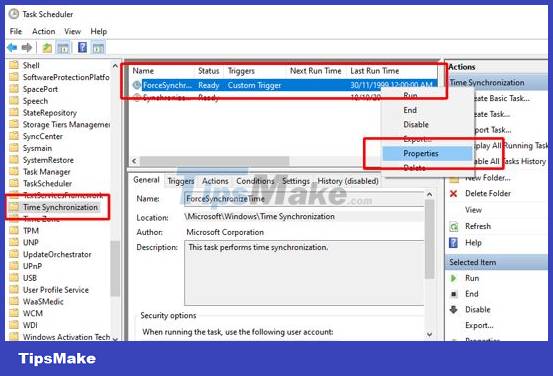
Task: Click the WCM folder icon
Action: (14, 313)
